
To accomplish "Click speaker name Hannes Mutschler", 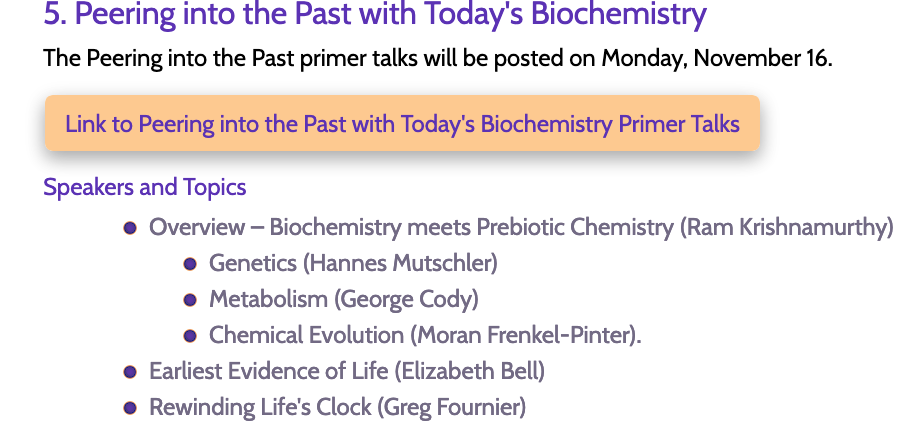I will (400, 263).
